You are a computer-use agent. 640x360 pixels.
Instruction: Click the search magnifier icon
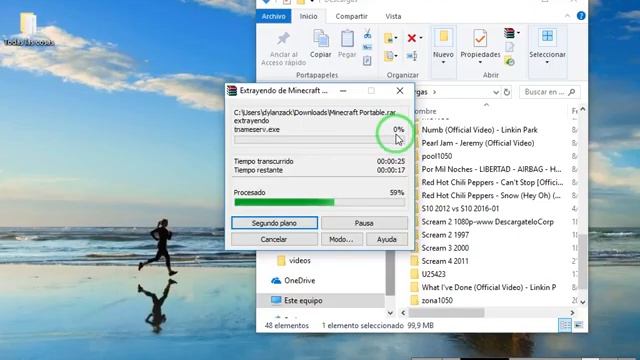coord(571,92)
